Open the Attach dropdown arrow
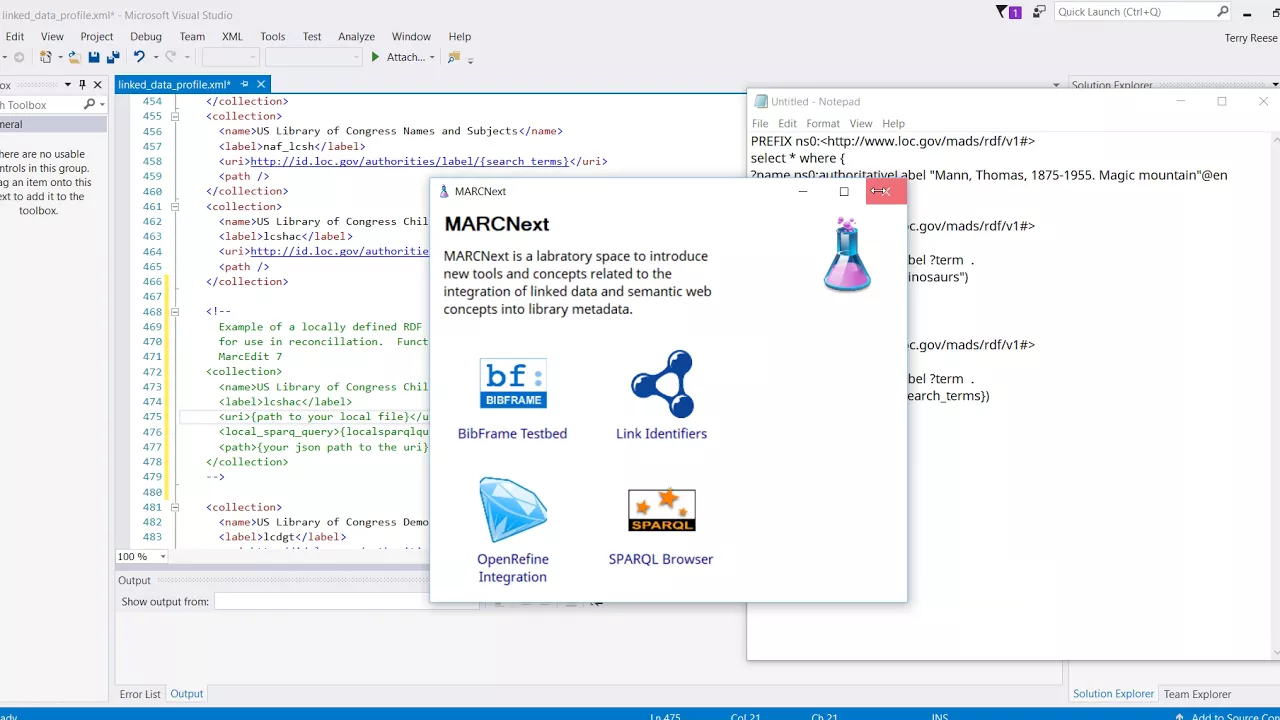Image resolution: width=1280 pixels, height=720 pixels. [432, 57]
